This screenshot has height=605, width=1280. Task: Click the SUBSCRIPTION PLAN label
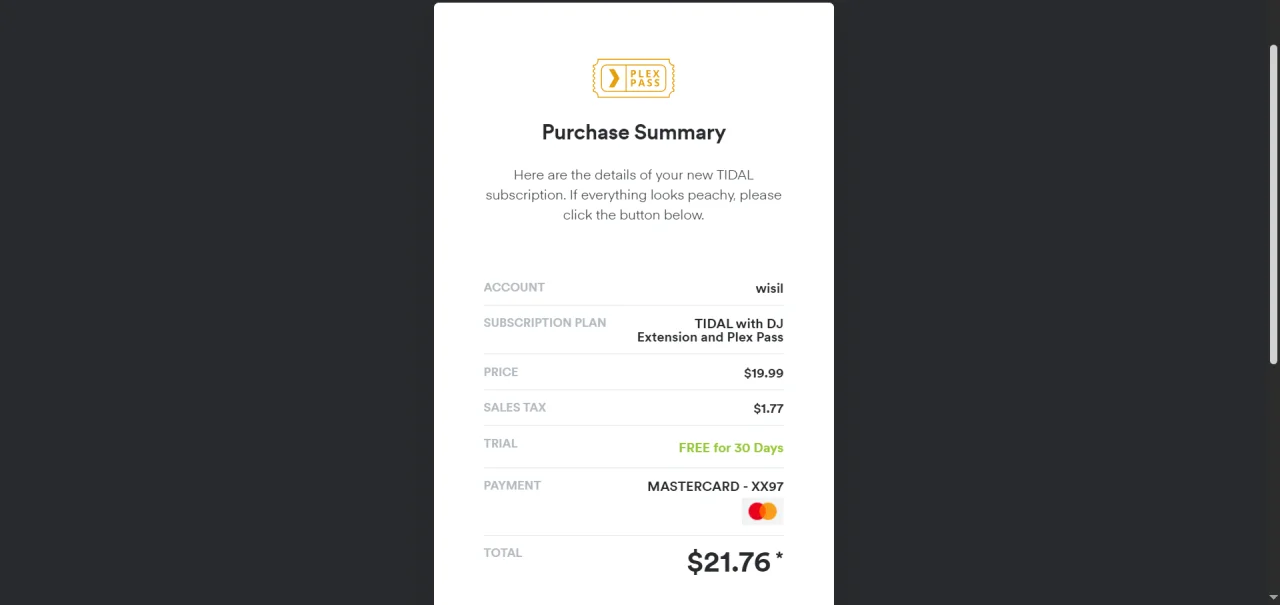click(545, 323)
